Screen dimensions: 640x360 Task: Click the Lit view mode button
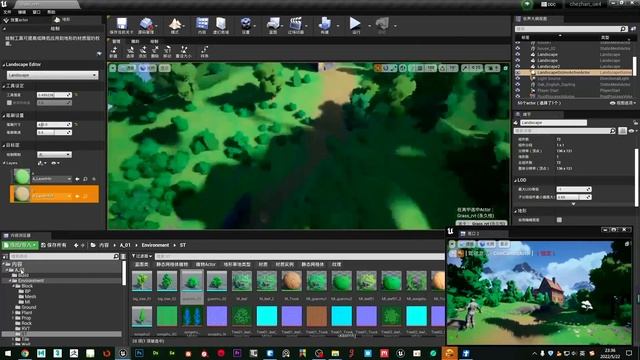pyautogui.click(x=148, y=68)
